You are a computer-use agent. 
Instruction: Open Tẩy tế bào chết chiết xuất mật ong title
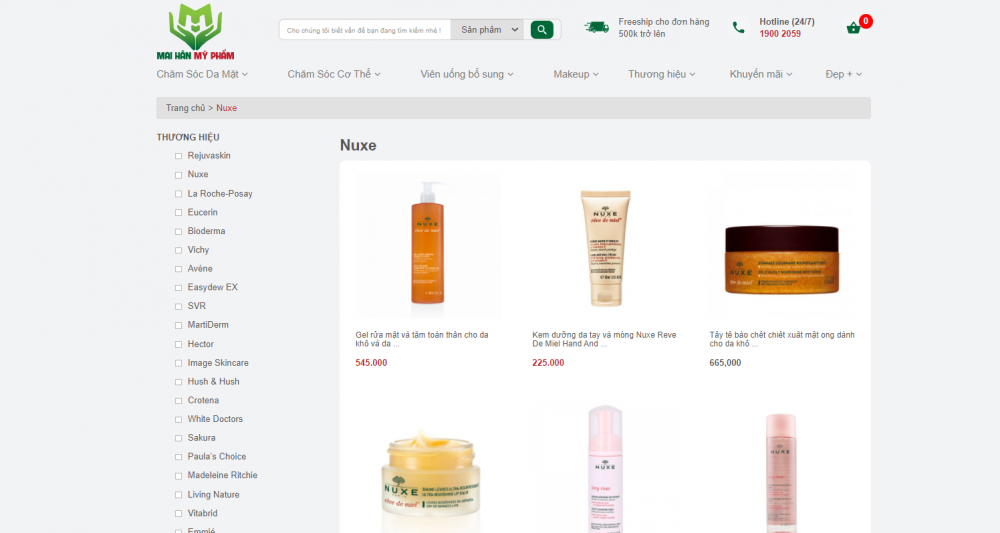pyautogui.click(x=782, y=339)
